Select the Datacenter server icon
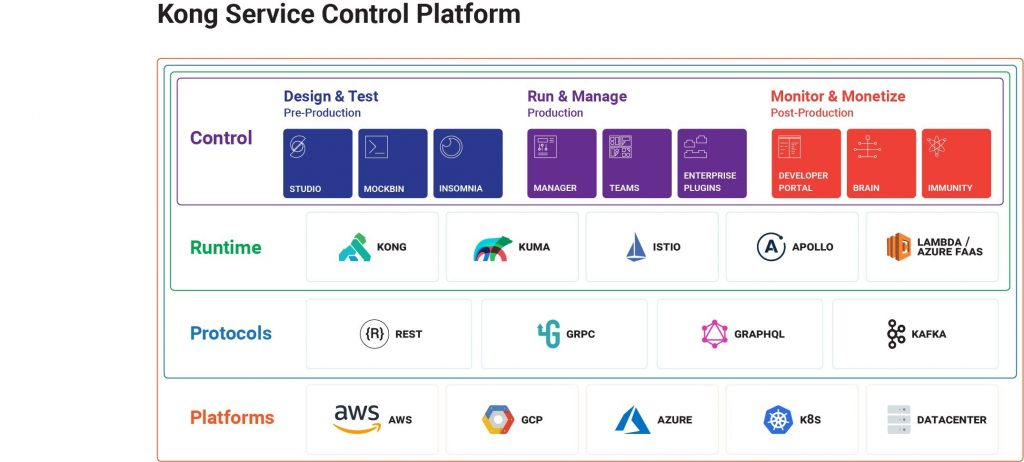The height and width of the screenshot is (462, 1024). tap(899, 420)
